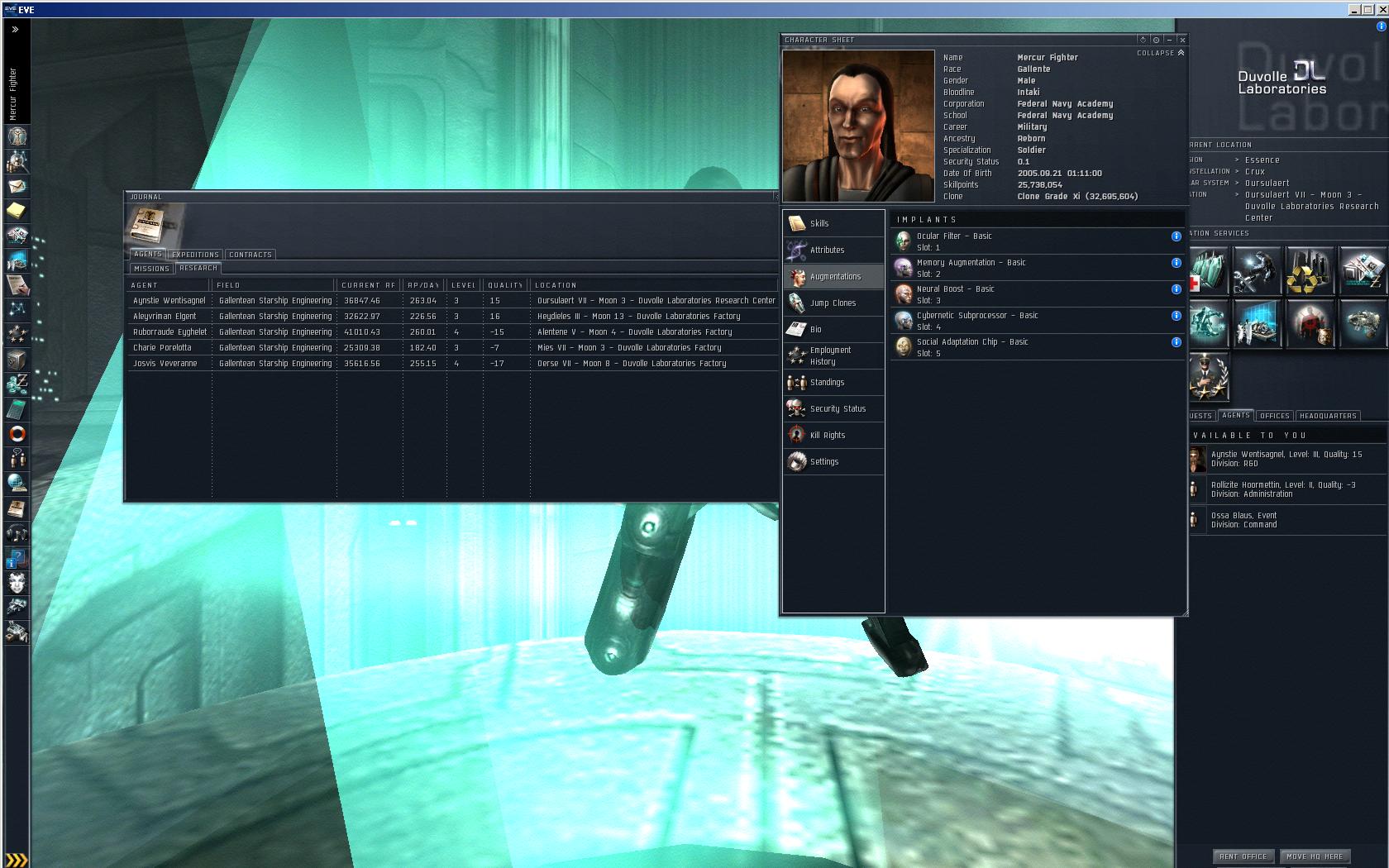This screenshot has height=868, width=1389.
Task: Select research agent Josvis Veveranne row
Action: [453, 364]
